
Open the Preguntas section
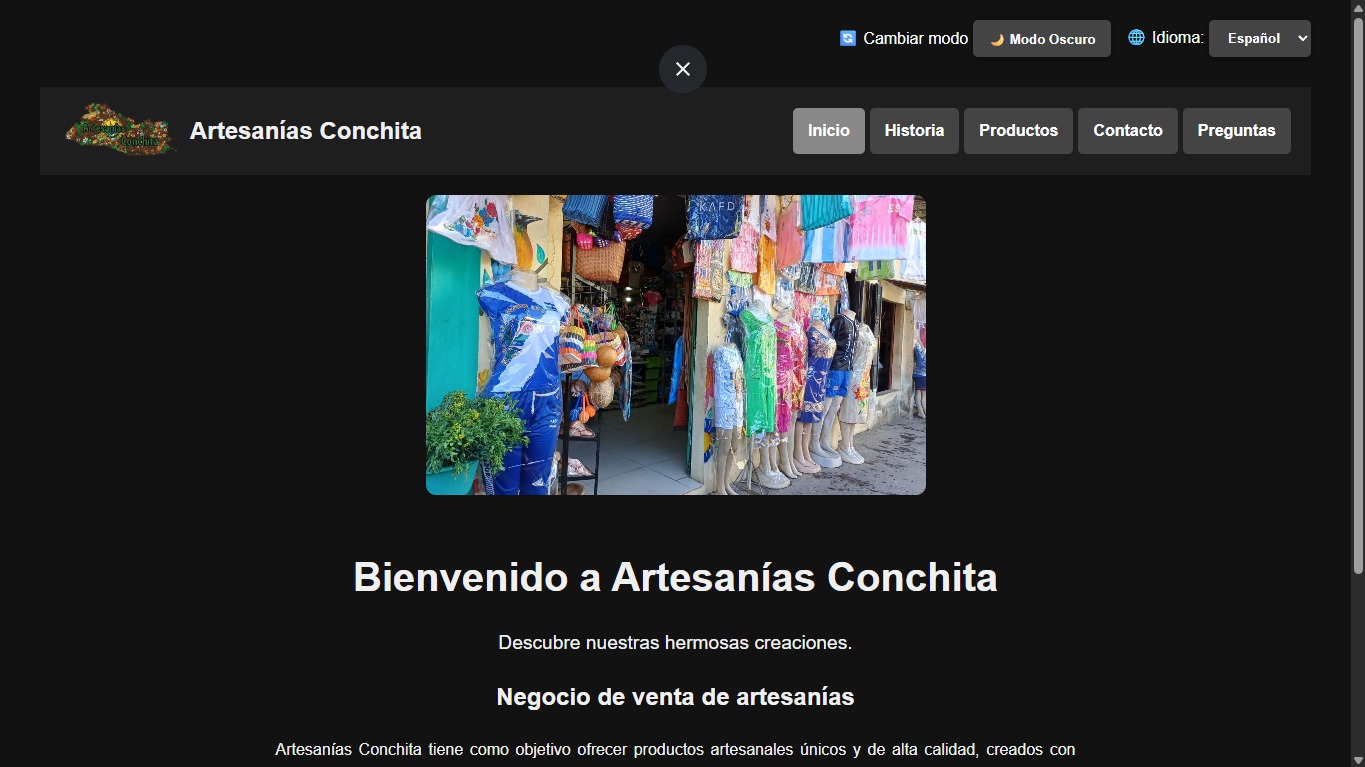(x=1236, y=131)
